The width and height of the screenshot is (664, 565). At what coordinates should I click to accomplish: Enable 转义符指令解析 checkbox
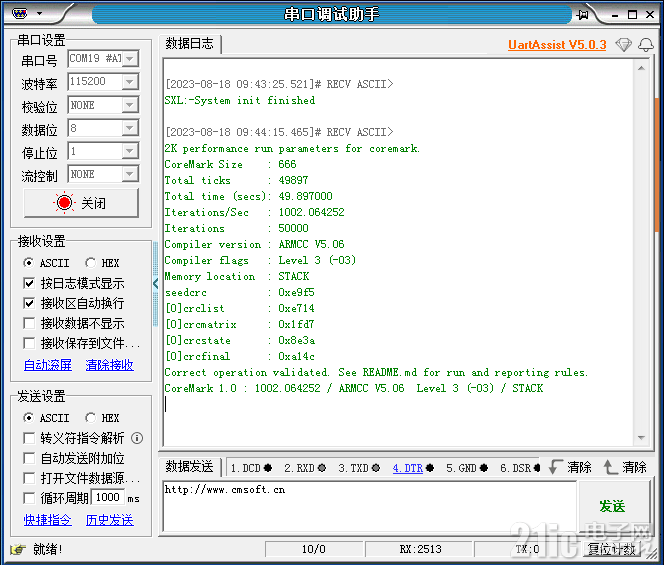[29, 438]
